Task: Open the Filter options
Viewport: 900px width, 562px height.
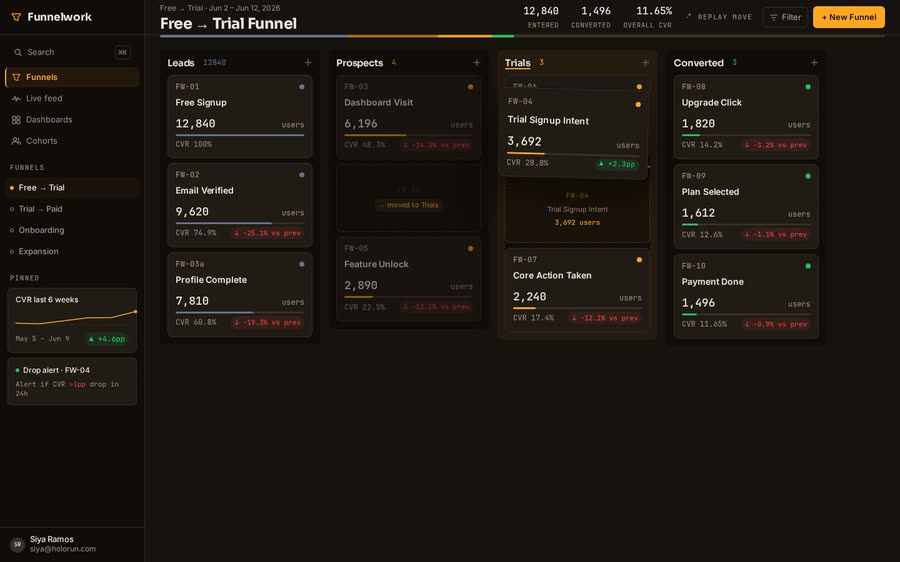Action: (785, 17)
